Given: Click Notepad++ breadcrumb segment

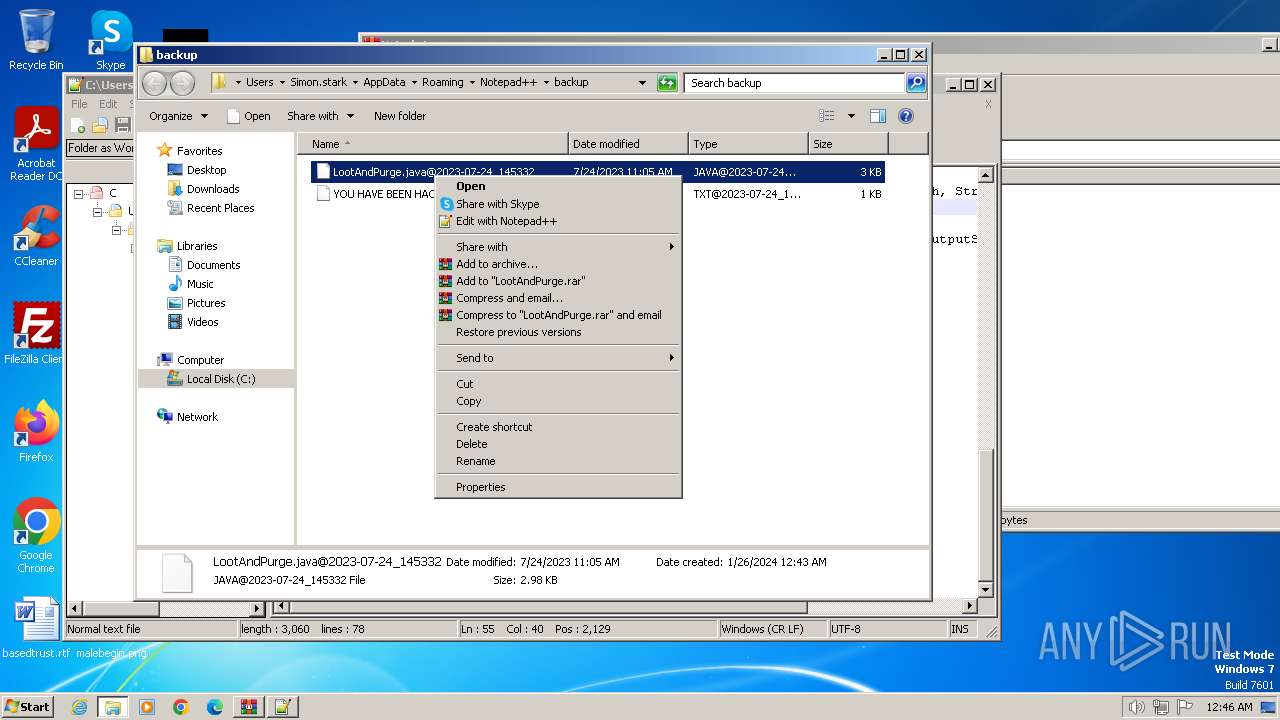Looking at the screenshot, I should pyautogui.click(x=508, y=83).
